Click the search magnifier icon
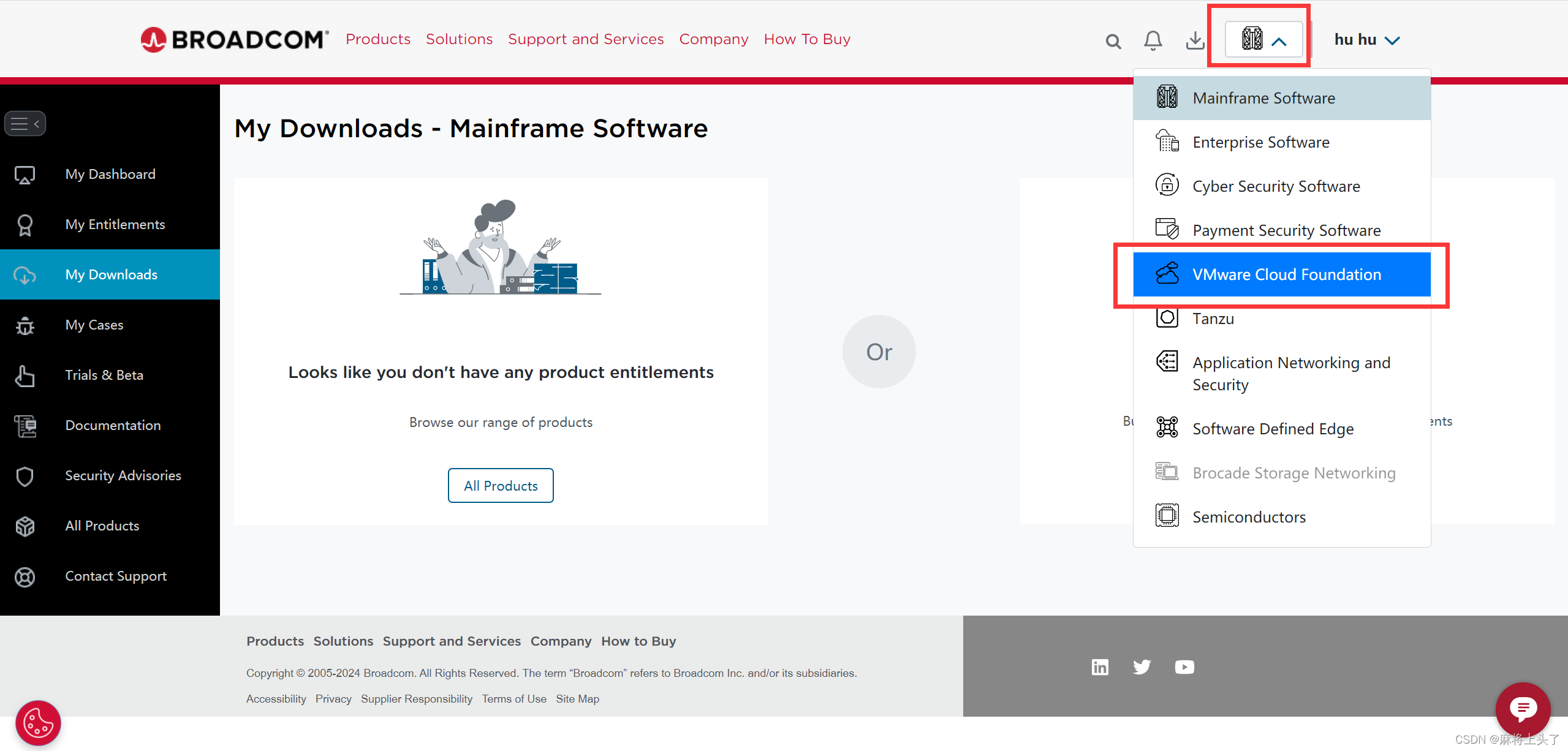 click(x=1113, y=41)
